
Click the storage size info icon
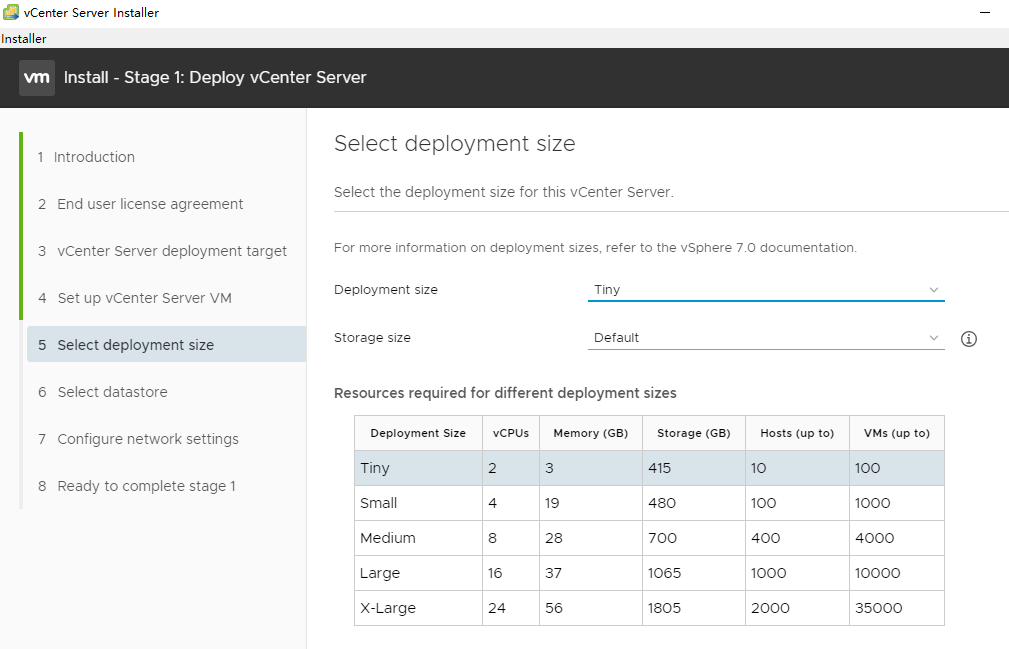(x=968, y=339)
